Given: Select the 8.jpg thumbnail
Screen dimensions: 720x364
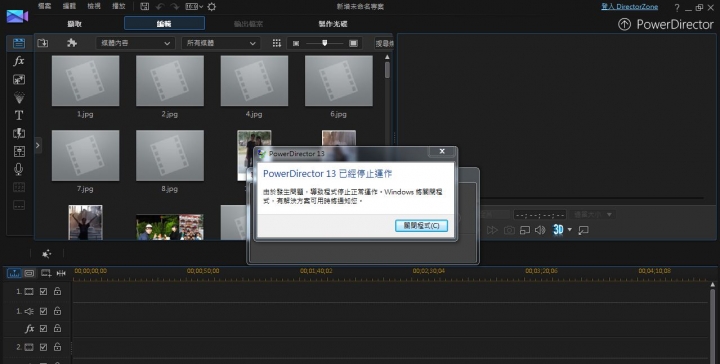Looking at the screenshot, I should 170,155.
